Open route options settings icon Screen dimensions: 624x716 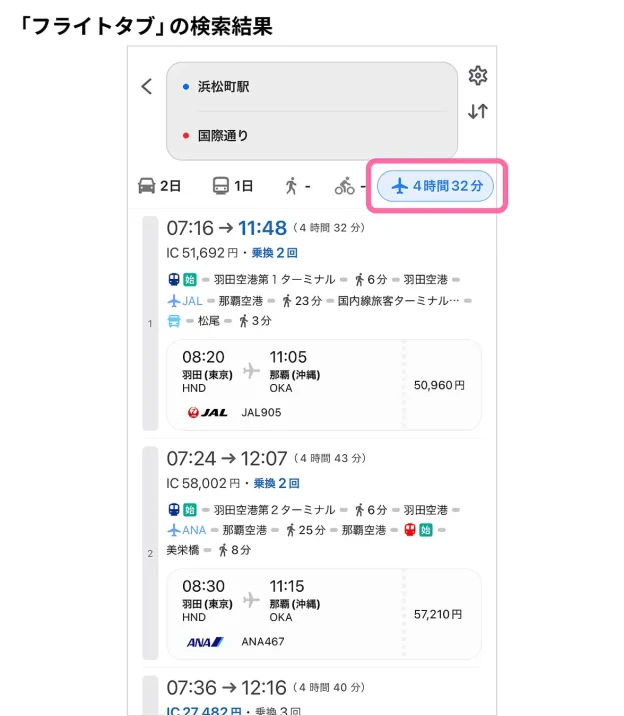click(478, 76)
